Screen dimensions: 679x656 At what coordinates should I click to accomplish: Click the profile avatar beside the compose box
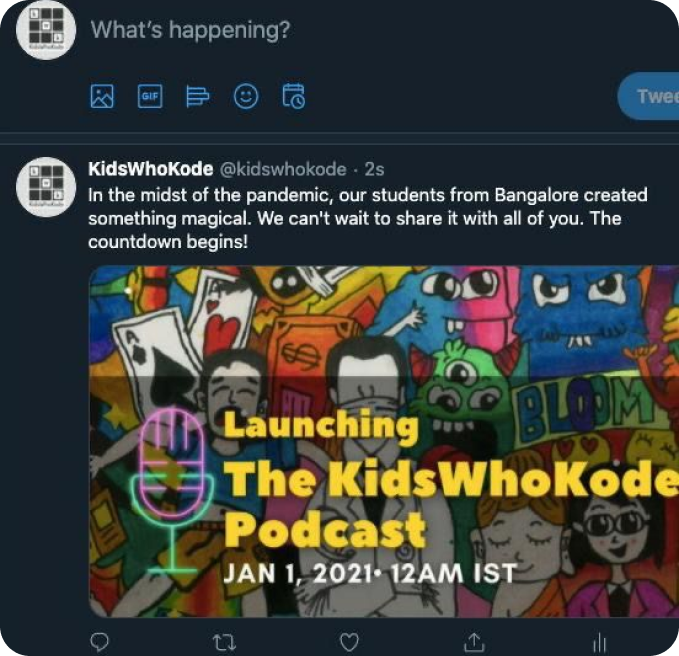point(48,32)
